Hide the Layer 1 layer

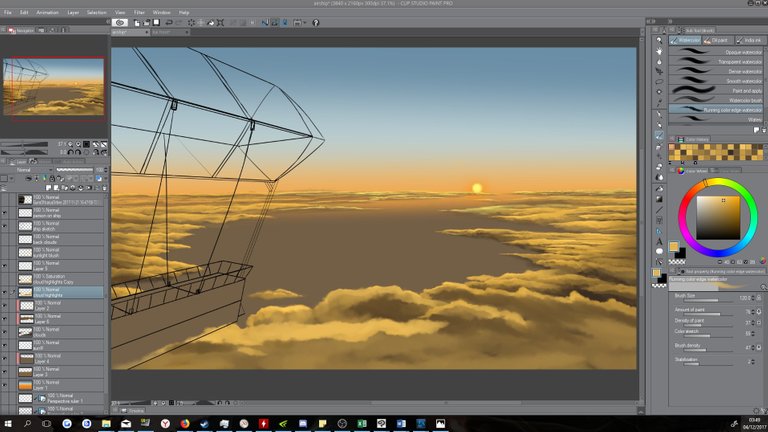pos(5,385)
